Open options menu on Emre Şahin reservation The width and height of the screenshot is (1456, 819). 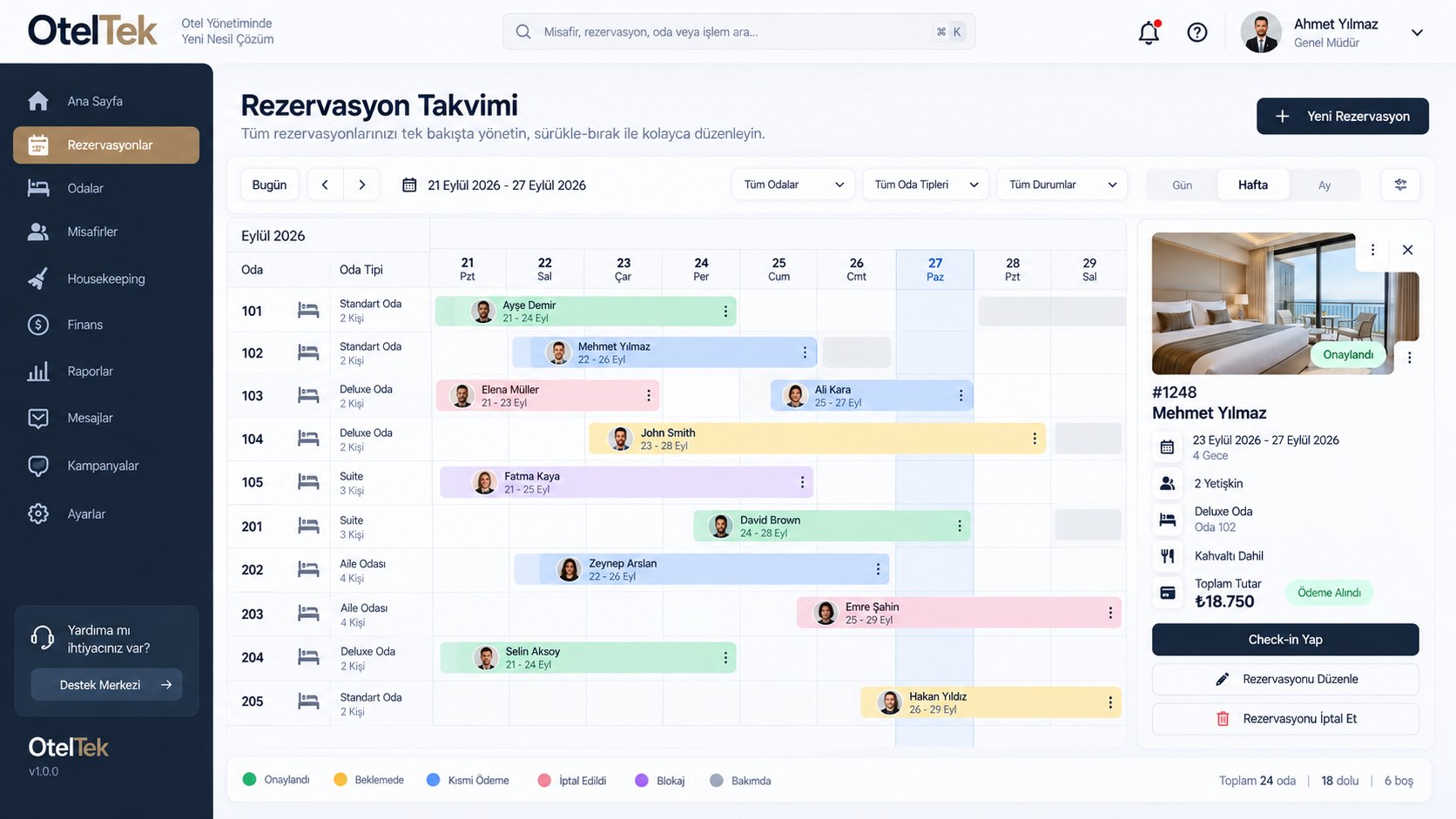pyautogui.click(x=1110, y=613)
